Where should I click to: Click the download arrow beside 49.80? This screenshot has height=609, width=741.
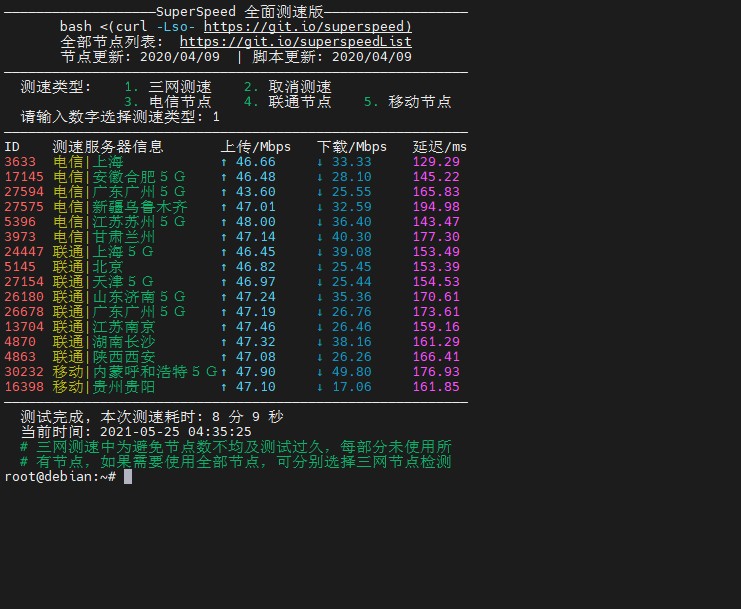point(320,372)
